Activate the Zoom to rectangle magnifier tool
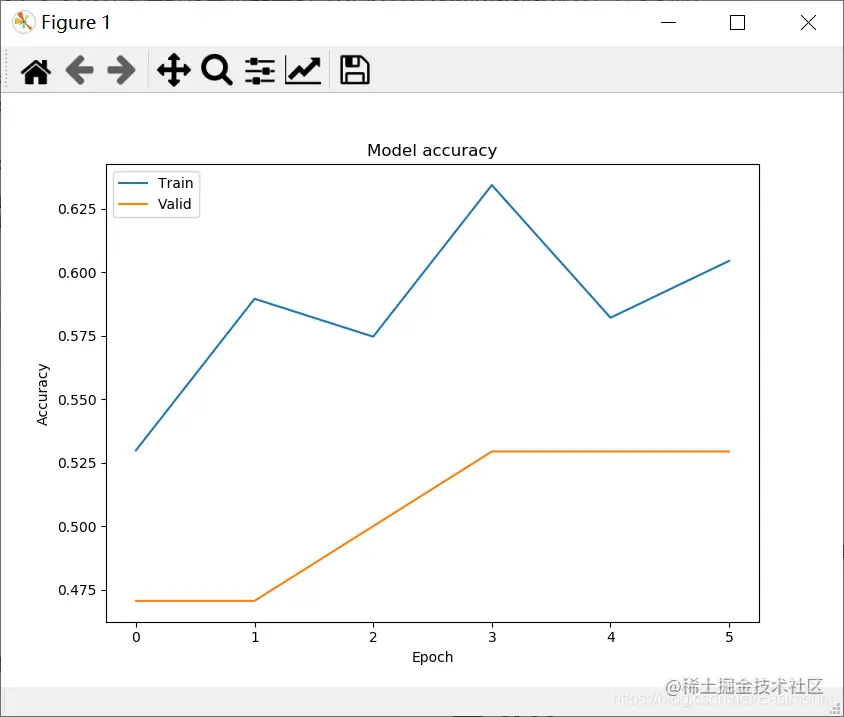 [x=216, y=70]
